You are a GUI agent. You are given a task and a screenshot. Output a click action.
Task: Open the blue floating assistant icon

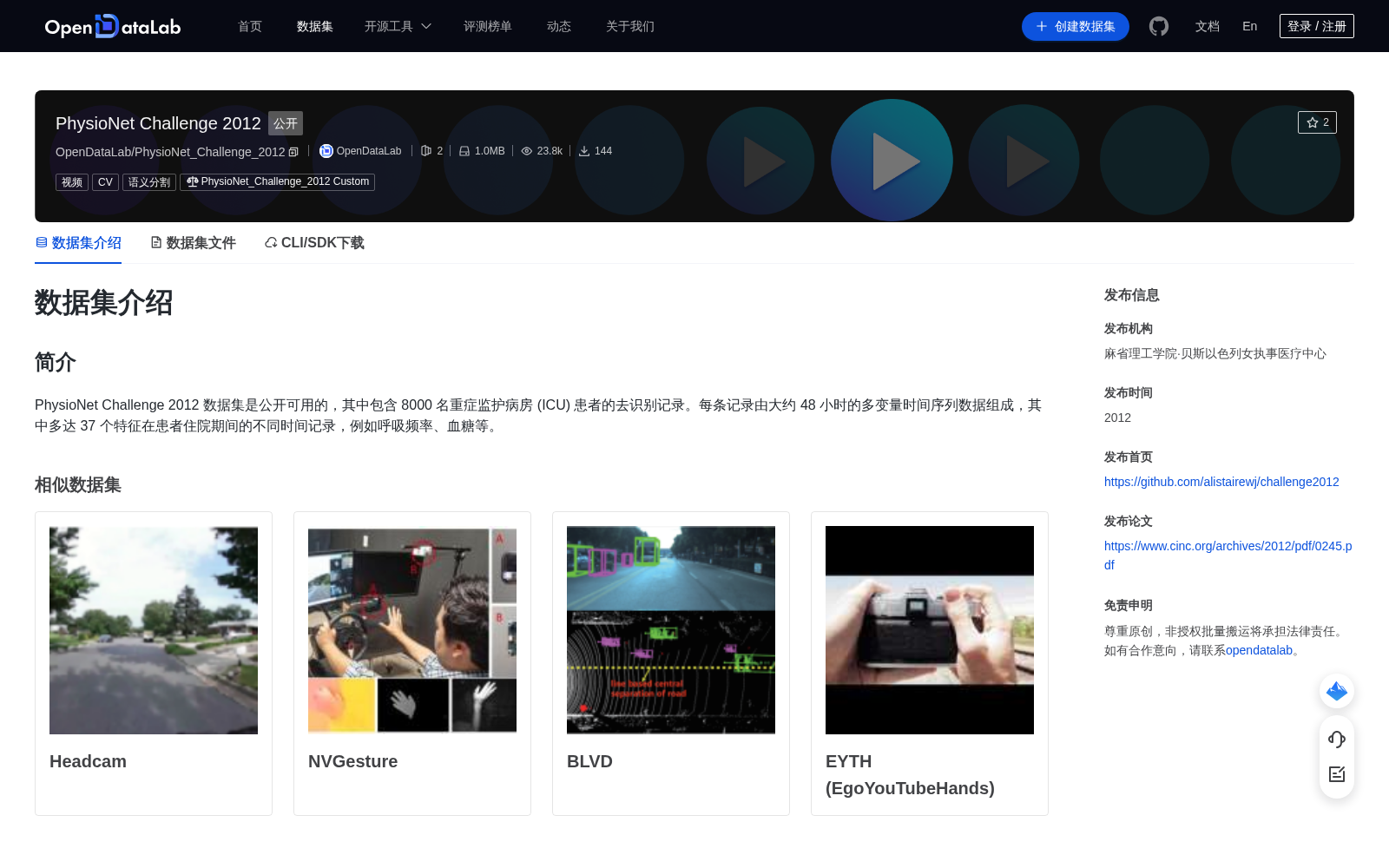tap(1337, 691)
